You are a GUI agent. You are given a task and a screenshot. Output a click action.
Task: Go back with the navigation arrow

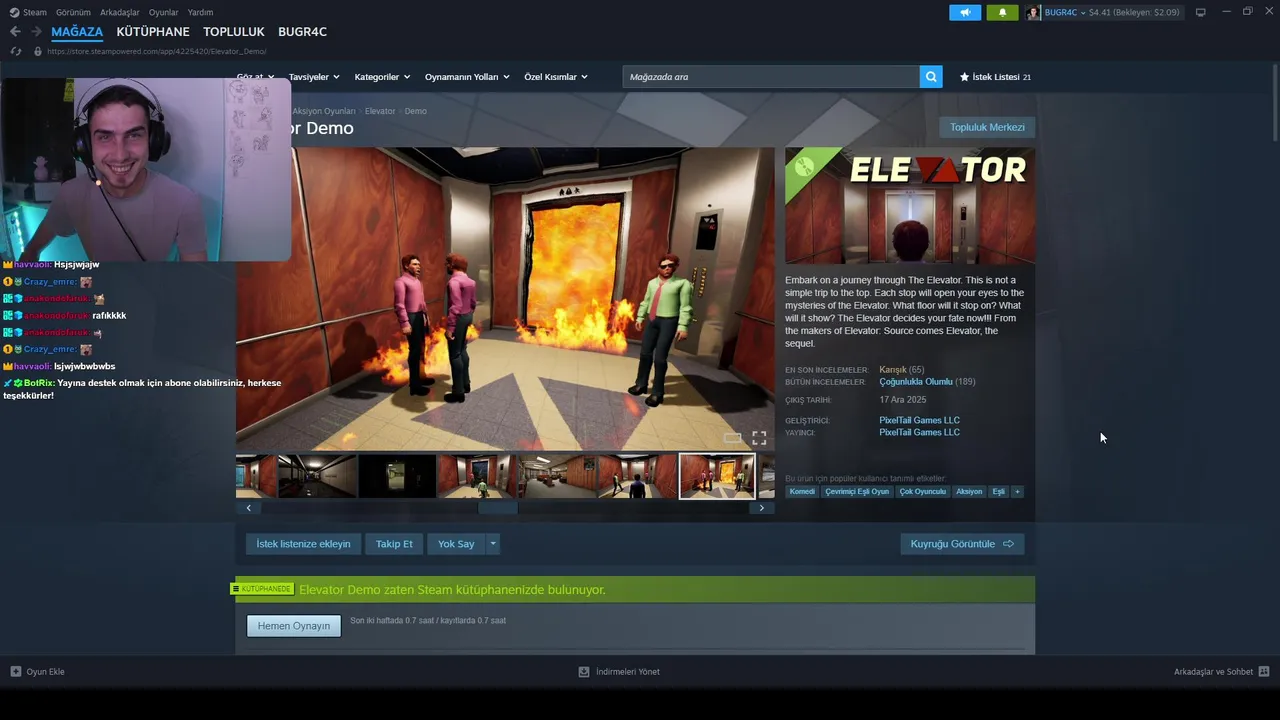point(15,32)
